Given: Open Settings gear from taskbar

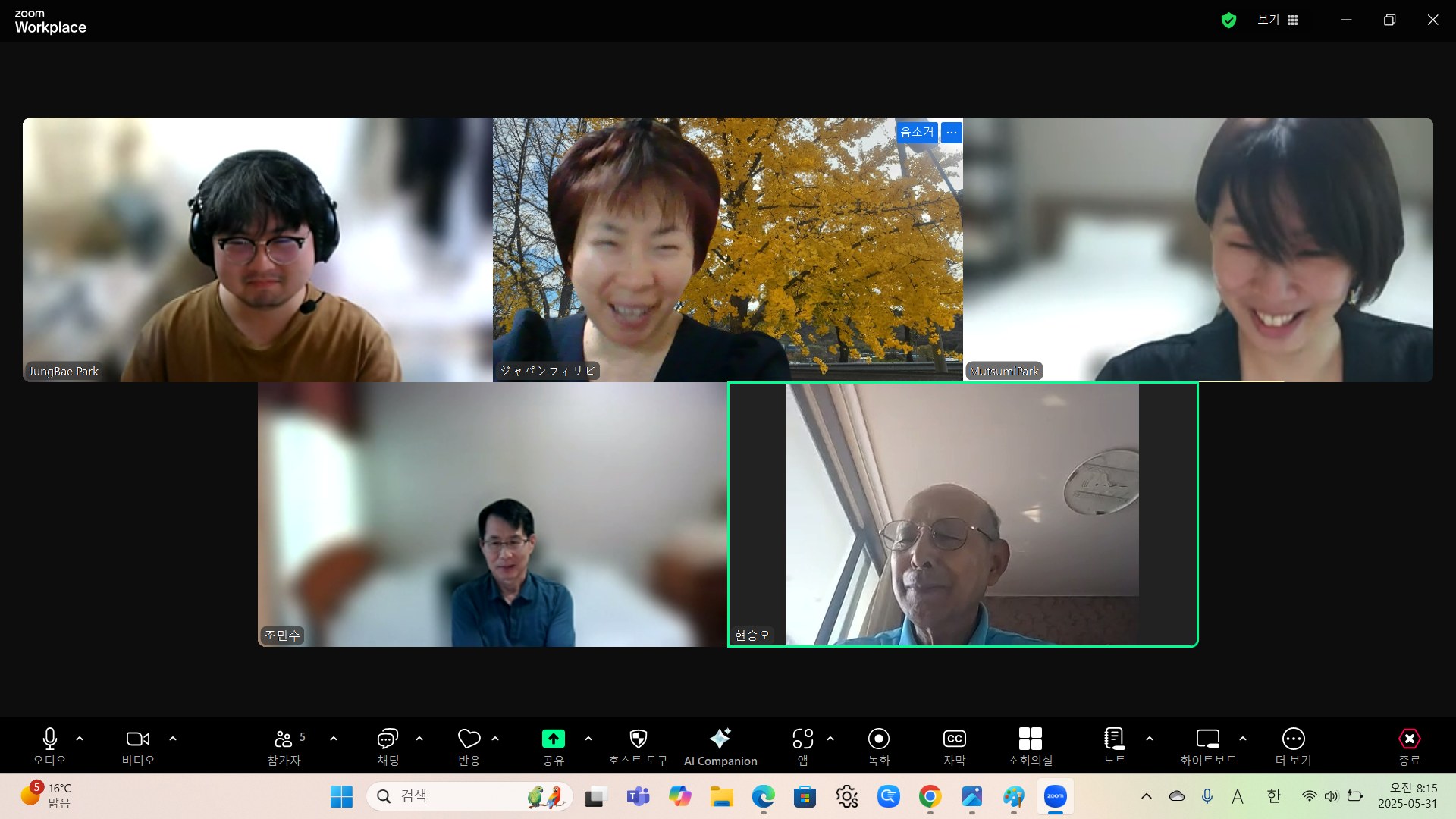Looking at the screenshot, I should click(846, 796).
